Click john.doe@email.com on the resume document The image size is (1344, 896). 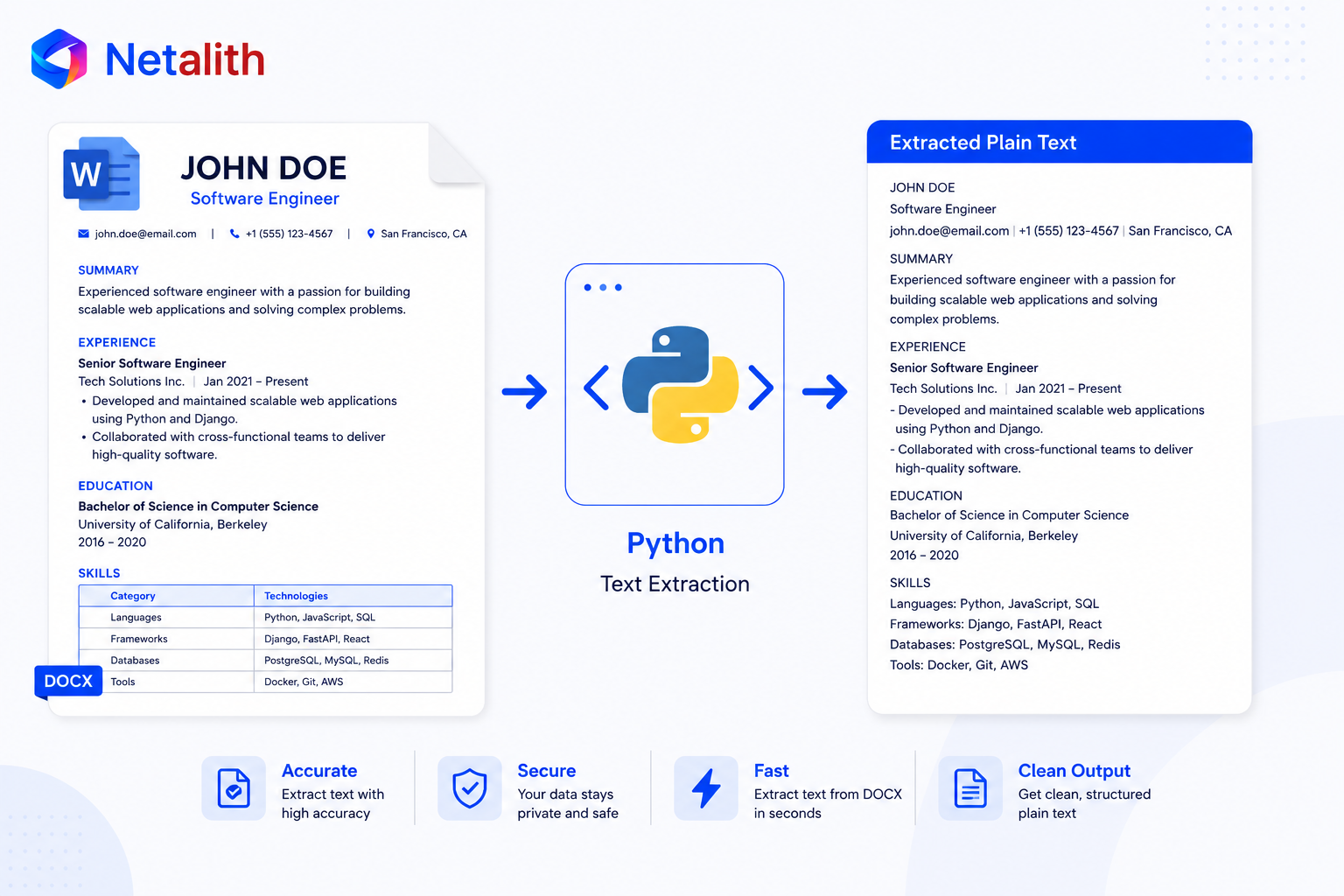(145, 234)
